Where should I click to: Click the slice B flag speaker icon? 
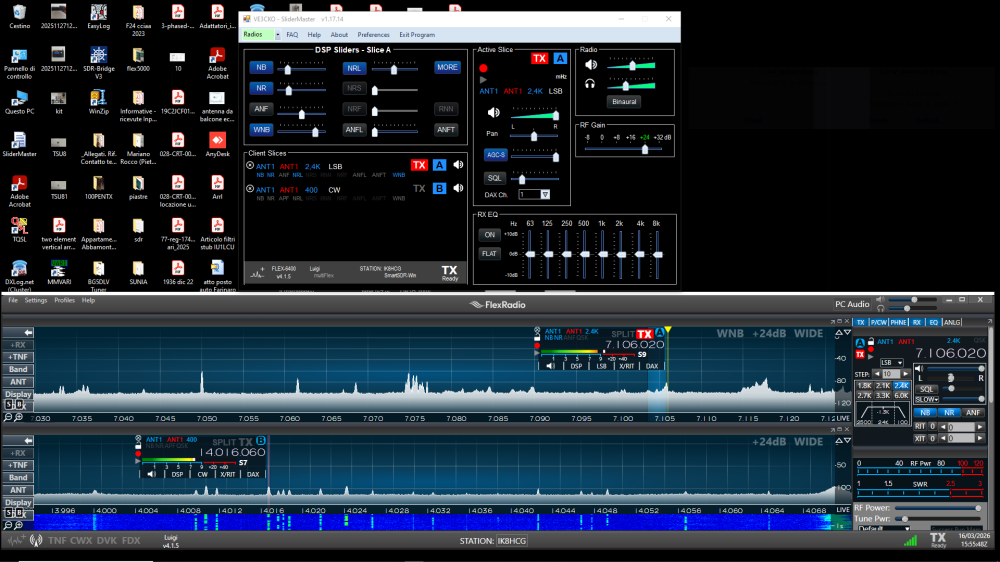(x=151, y=475)
